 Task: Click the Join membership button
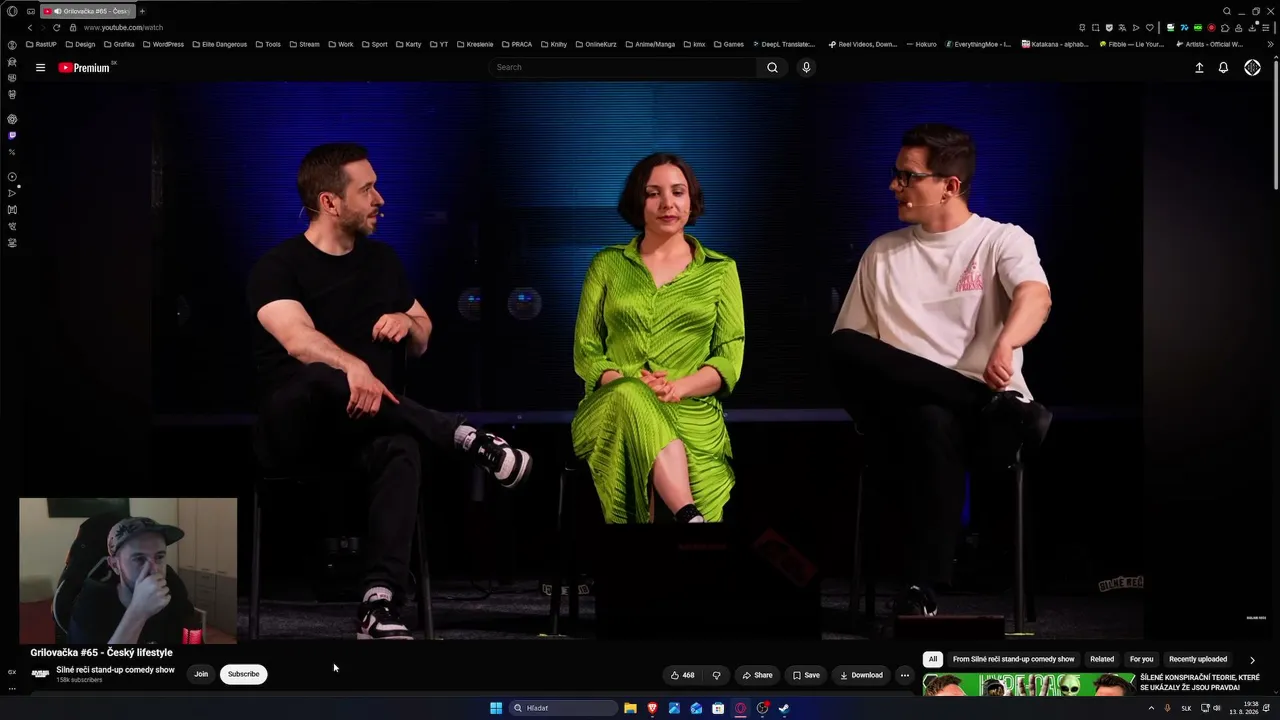click(201, 674)
